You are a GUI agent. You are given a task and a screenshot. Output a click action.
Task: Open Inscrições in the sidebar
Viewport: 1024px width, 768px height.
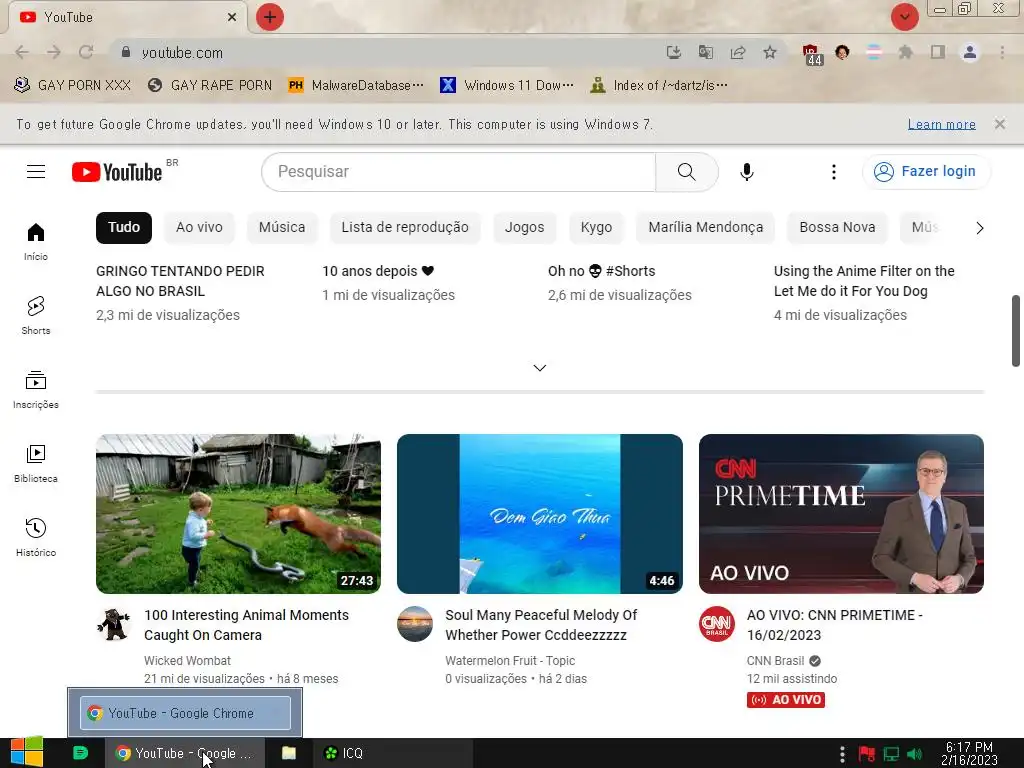point(36,389)
